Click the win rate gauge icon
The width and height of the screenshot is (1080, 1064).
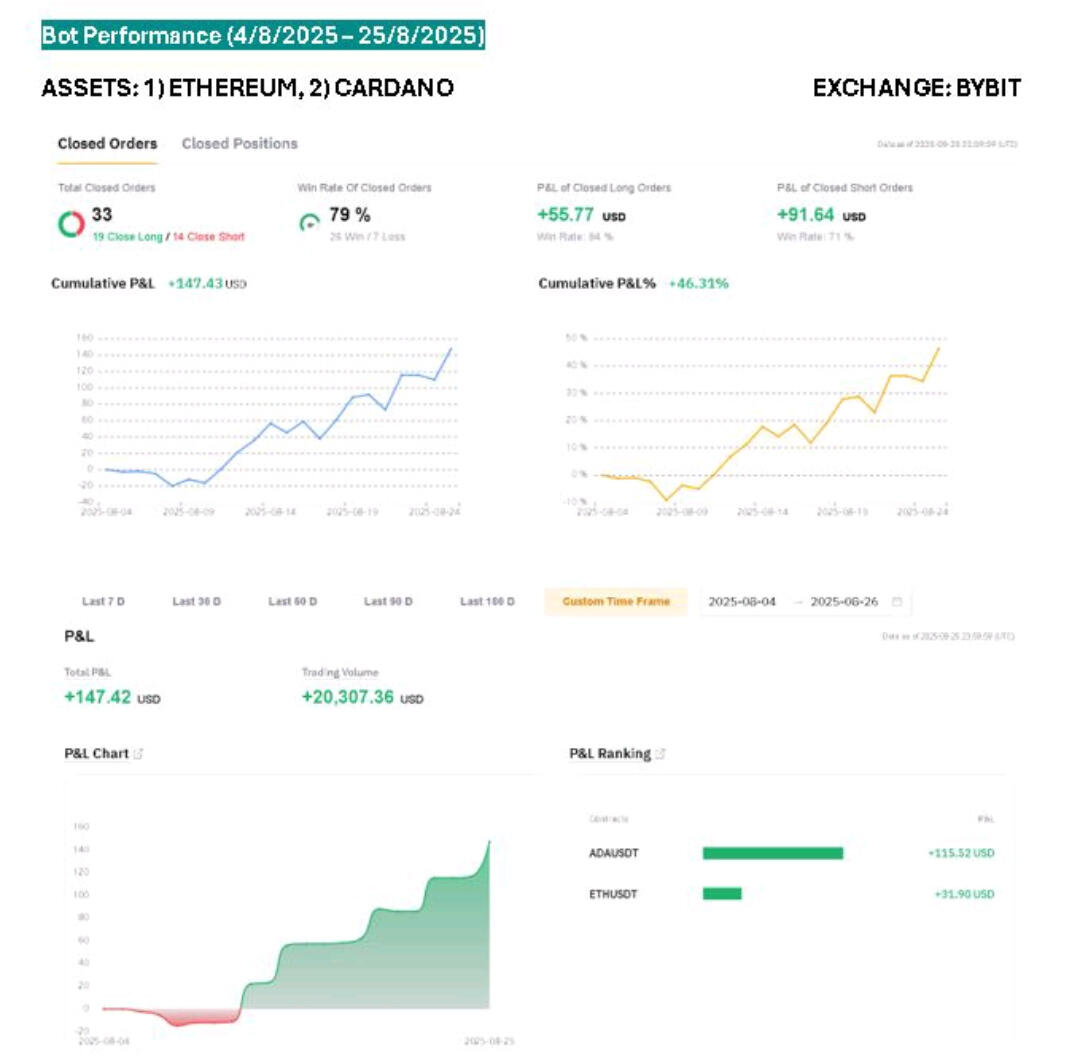click(310, 222)
